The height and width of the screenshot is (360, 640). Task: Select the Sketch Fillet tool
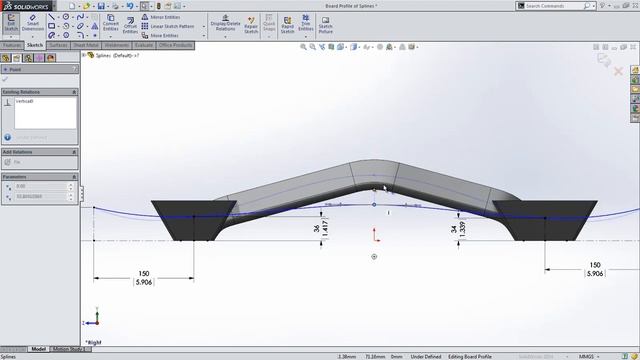pos(80,35)
